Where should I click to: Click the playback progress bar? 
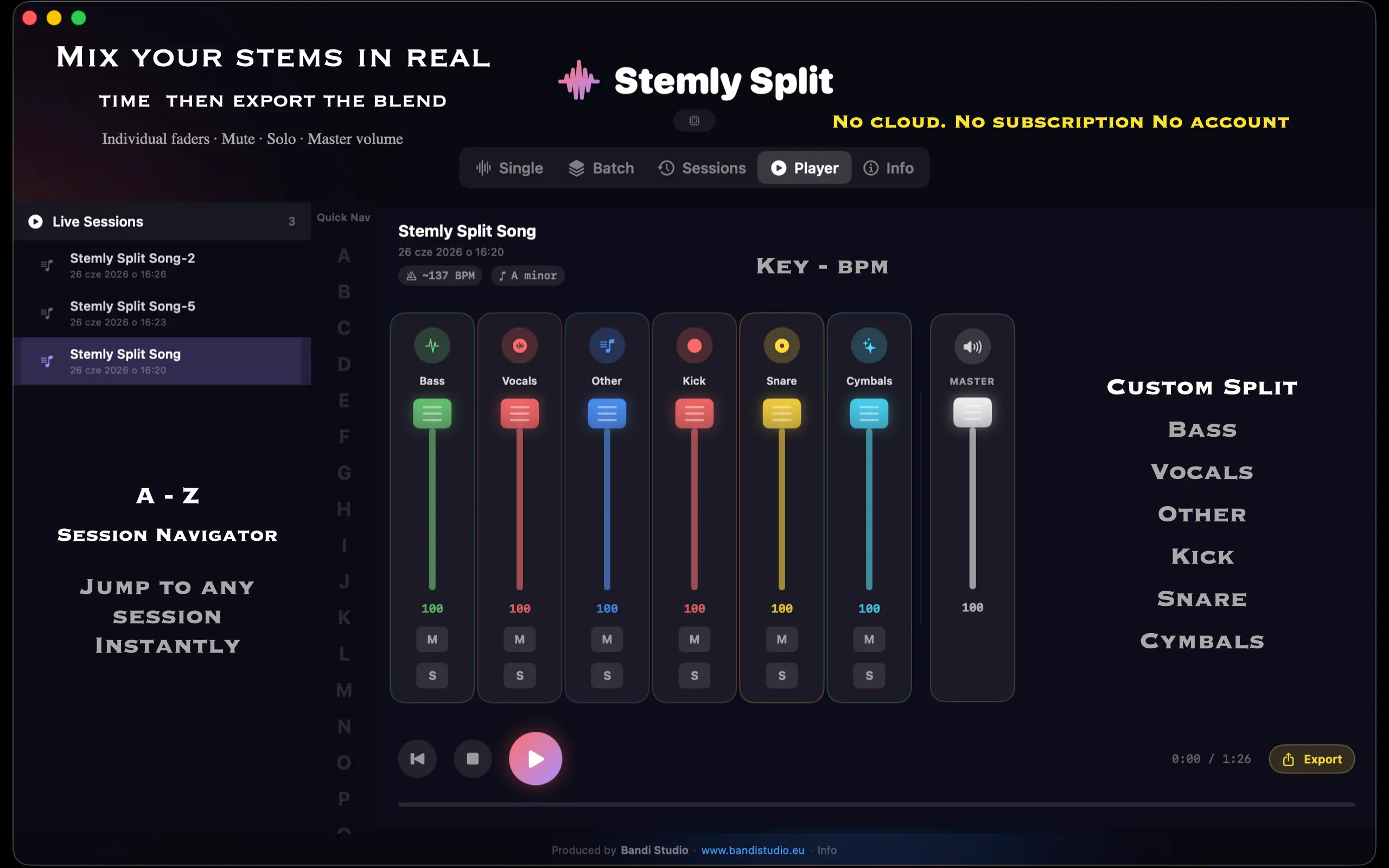(876, 805)
